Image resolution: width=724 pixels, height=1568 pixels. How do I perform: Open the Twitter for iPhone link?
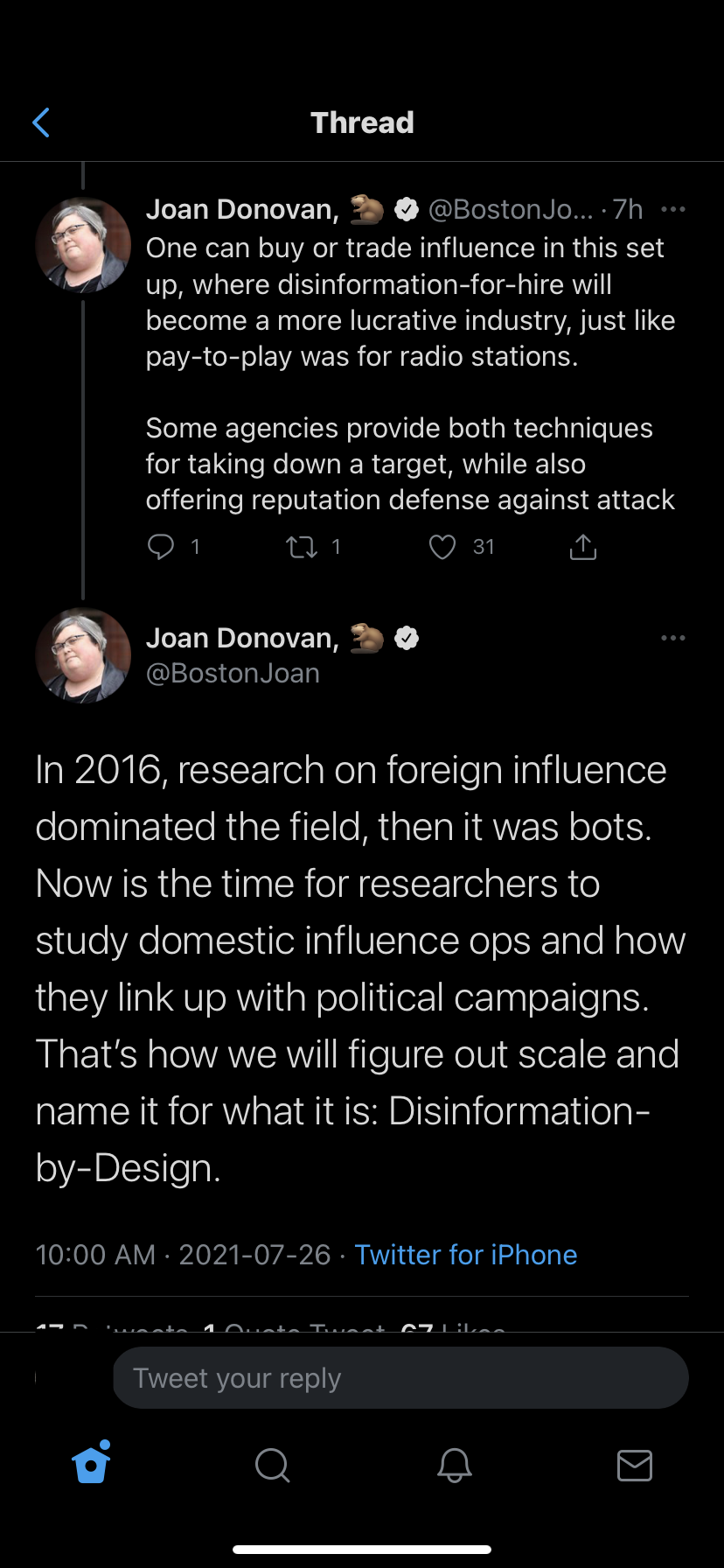tap(465, 1255)
